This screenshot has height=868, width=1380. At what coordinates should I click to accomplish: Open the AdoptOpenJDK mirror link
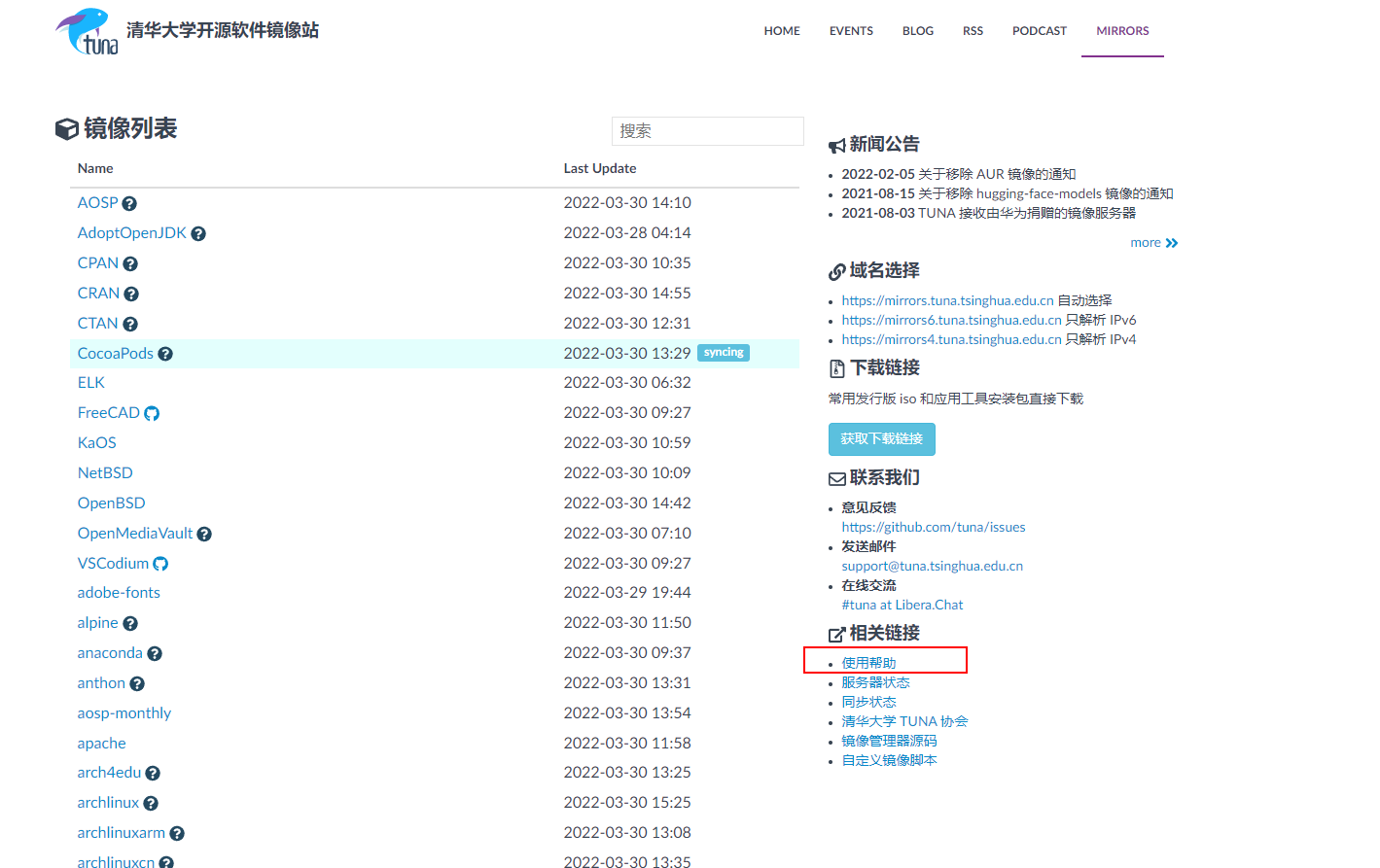click(x=131, y=233)
